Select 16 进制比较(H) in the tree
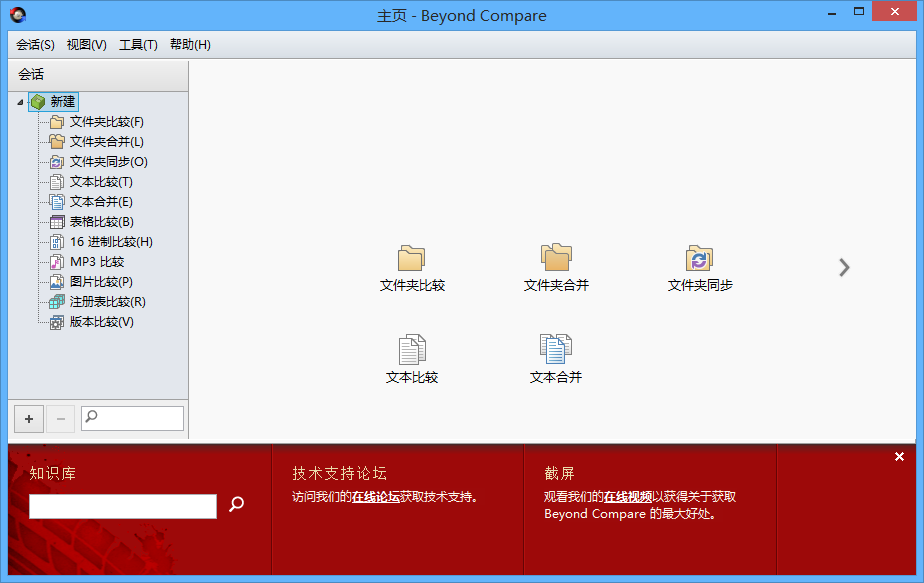The image size is (924, 583). click(110, 242)
